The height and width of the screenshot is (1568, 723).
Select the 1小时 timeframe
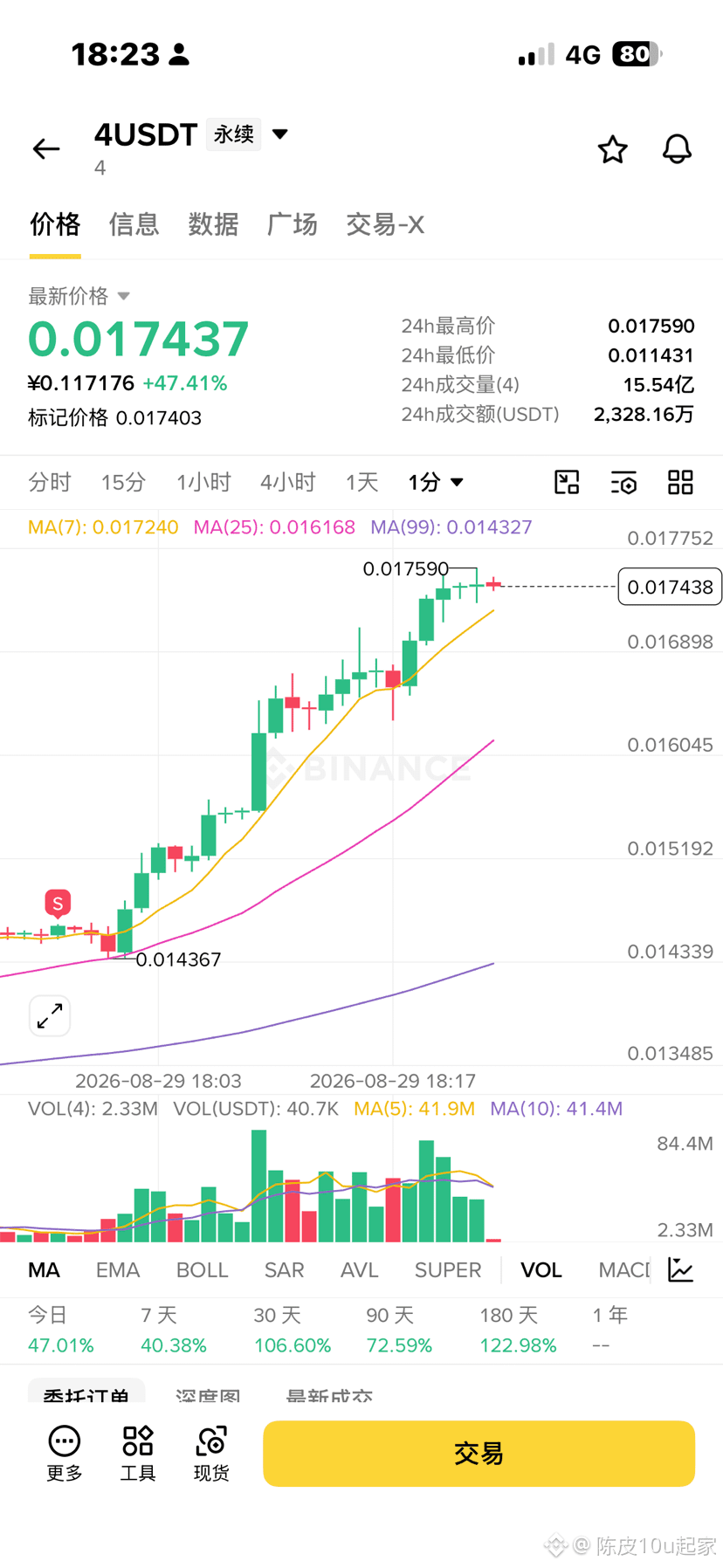pyautogui.click(x=203, y=482)
